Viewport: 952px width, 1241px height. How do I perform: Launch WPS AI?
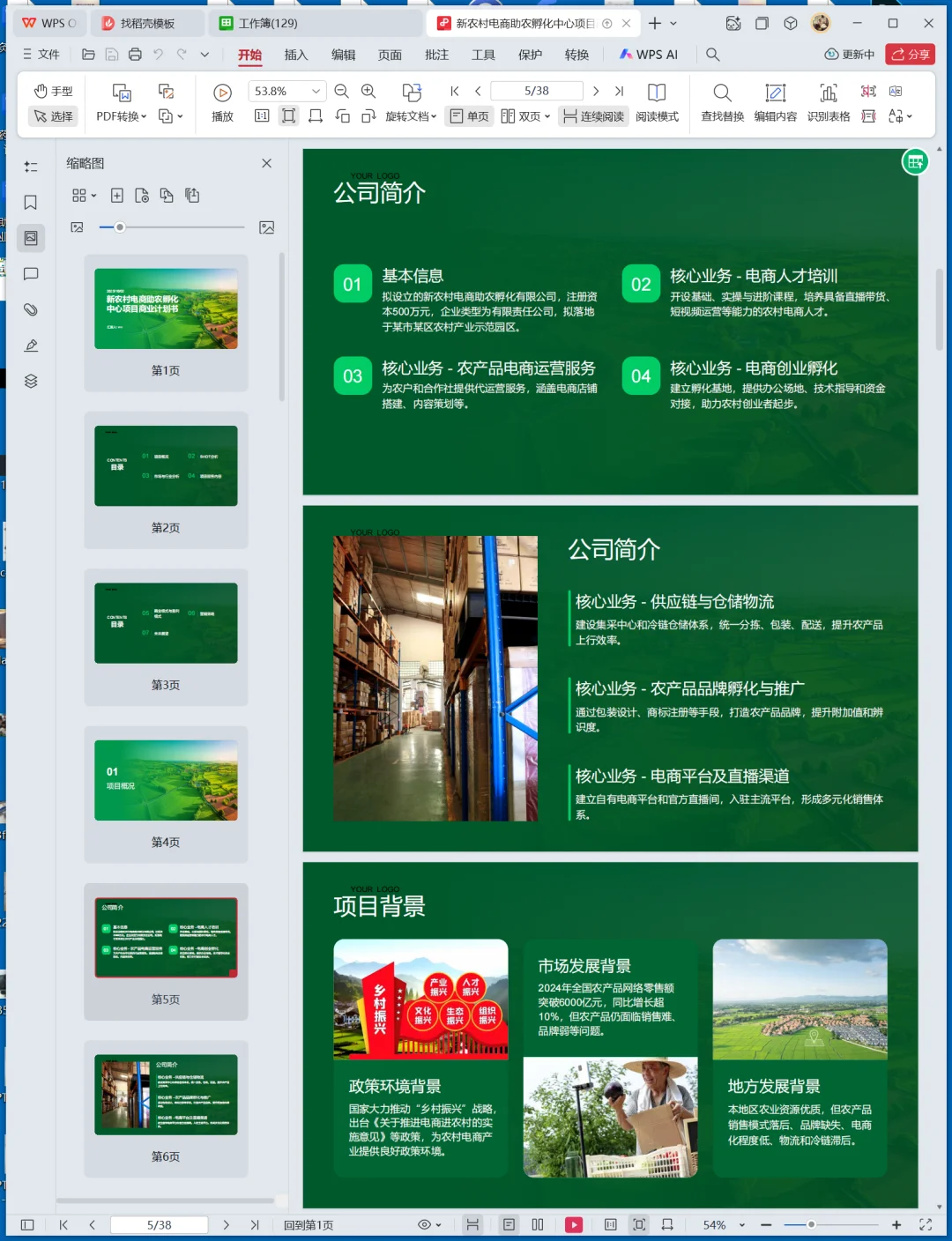click(x=648, y=55)
